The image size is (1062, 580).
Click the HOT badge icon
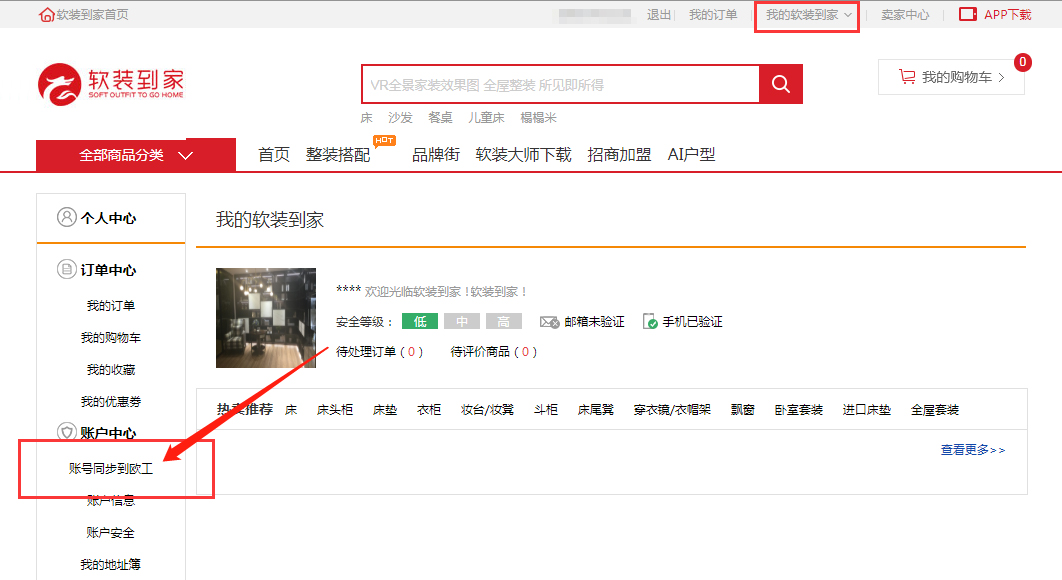[384, 140]
